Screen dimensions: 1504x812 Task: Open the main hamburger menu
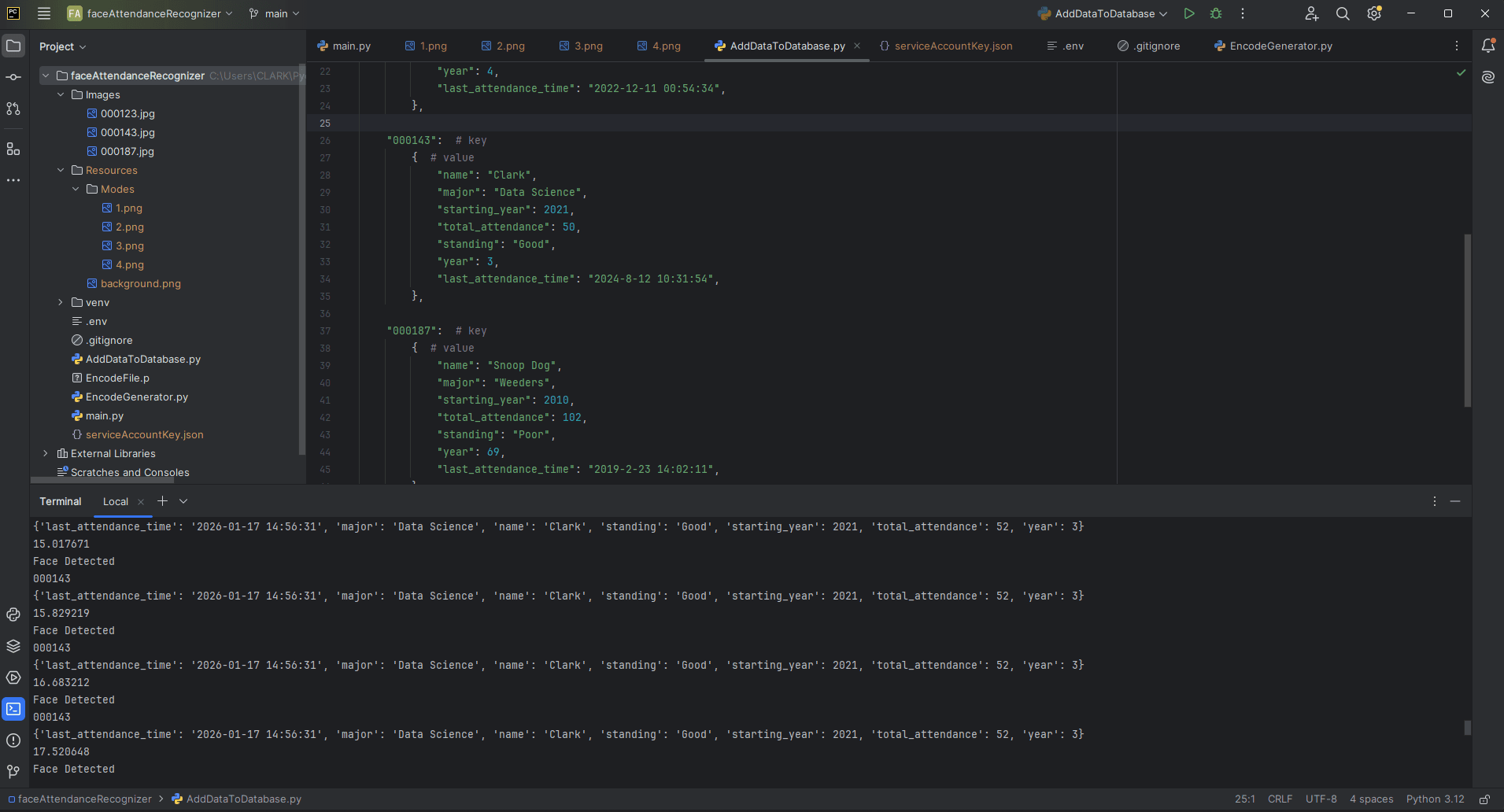[x=44, y=13]
